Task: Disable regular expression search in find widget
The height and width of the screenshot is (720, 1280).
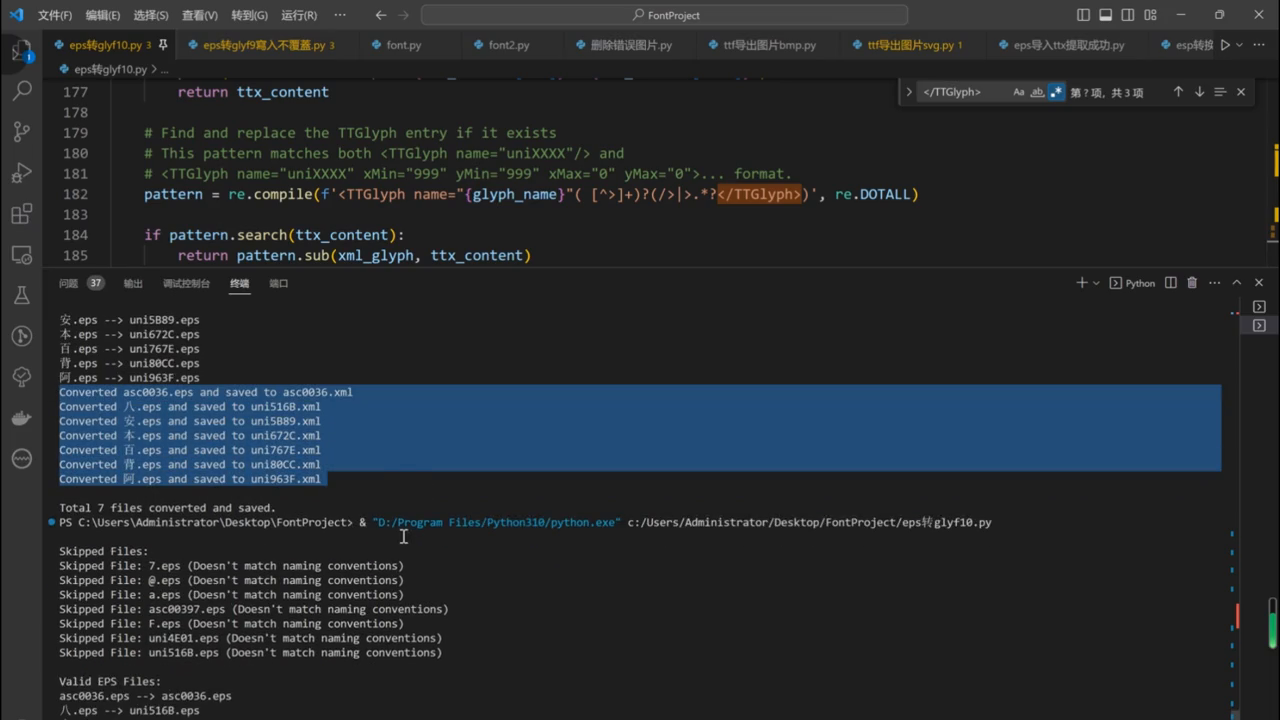Action: click(1056, 92)
